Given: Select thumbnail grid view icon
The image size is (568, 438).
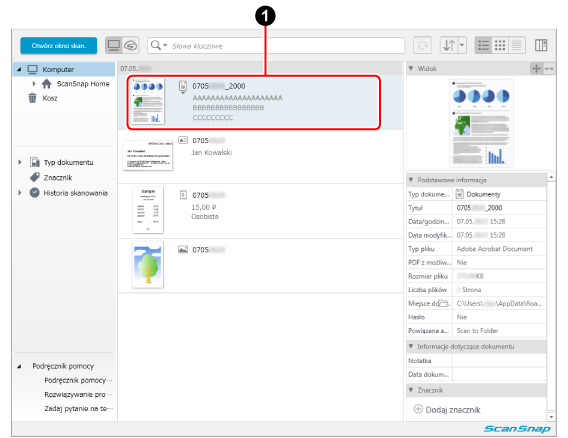Looking at the screenshot, I should (500, 46).
